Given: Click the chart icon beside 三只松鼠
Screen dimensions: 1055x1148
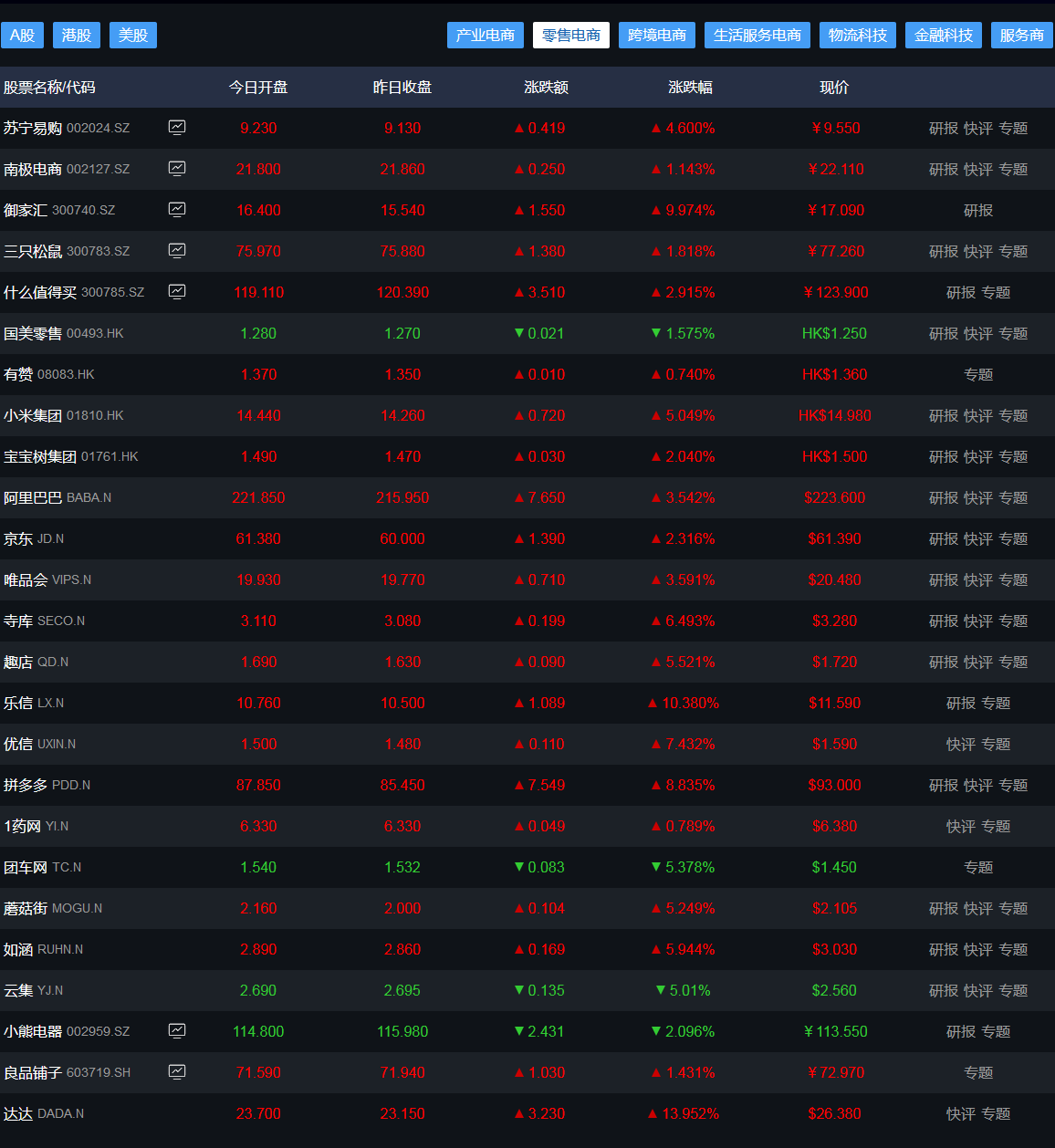Looking at the screenshot, I should pyautogui.click(x=177, y=250).
